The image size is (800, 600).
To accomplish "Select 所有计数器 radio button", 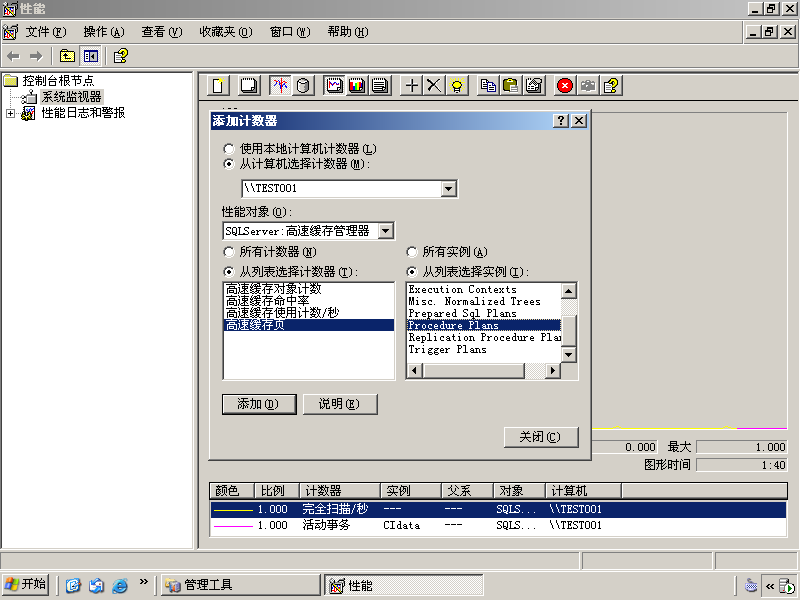I will pos(229,252).
